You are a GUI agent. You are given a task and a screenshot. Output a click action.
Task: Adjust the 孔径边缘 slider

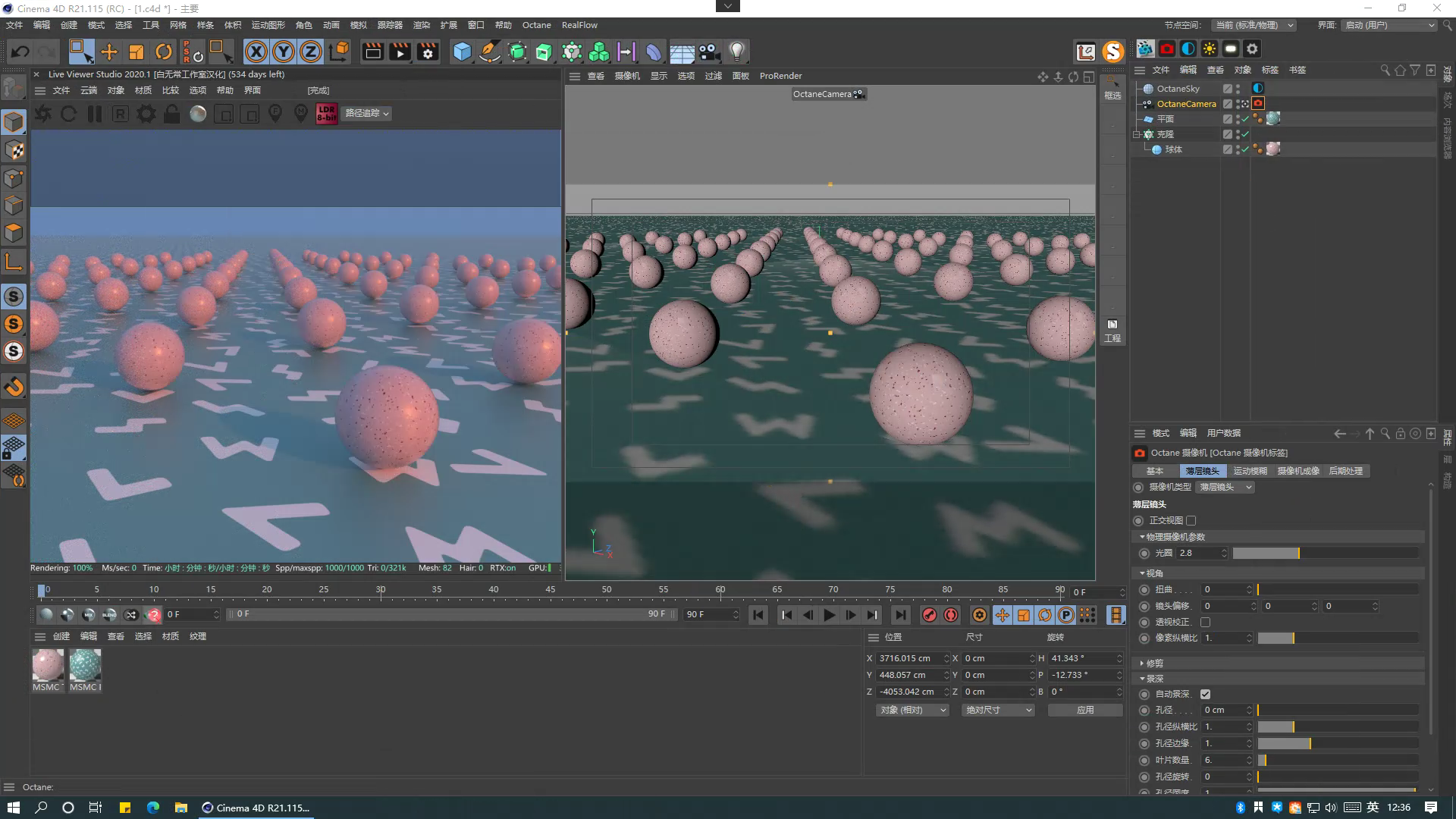[1338, 743]
